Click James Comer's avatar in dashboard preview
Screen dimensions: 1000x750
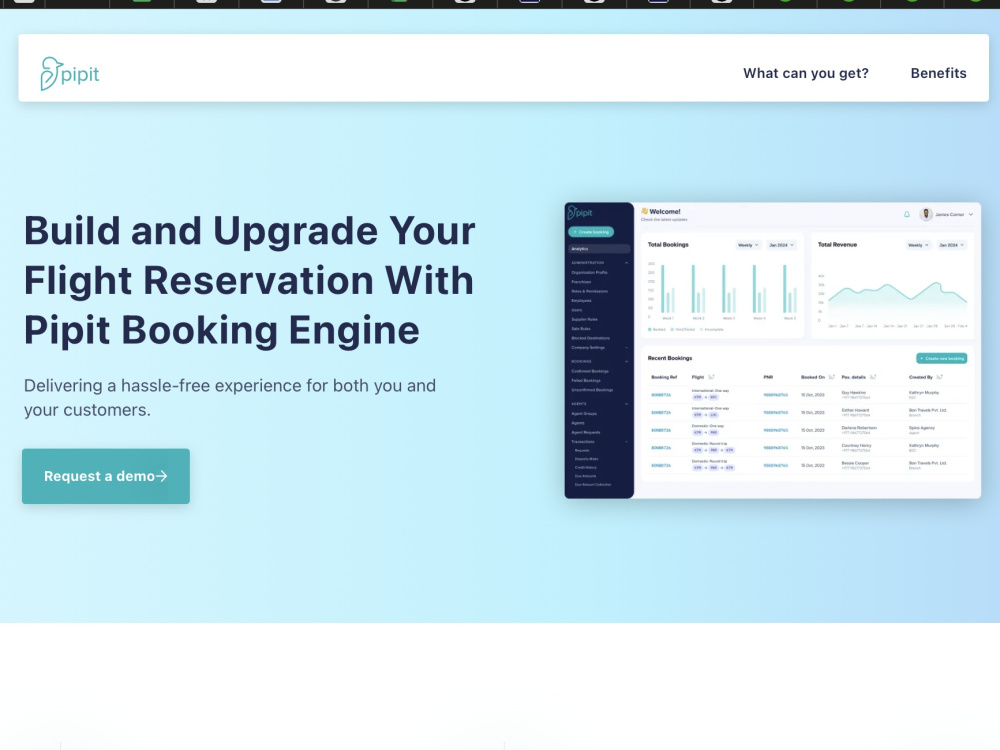926,214
